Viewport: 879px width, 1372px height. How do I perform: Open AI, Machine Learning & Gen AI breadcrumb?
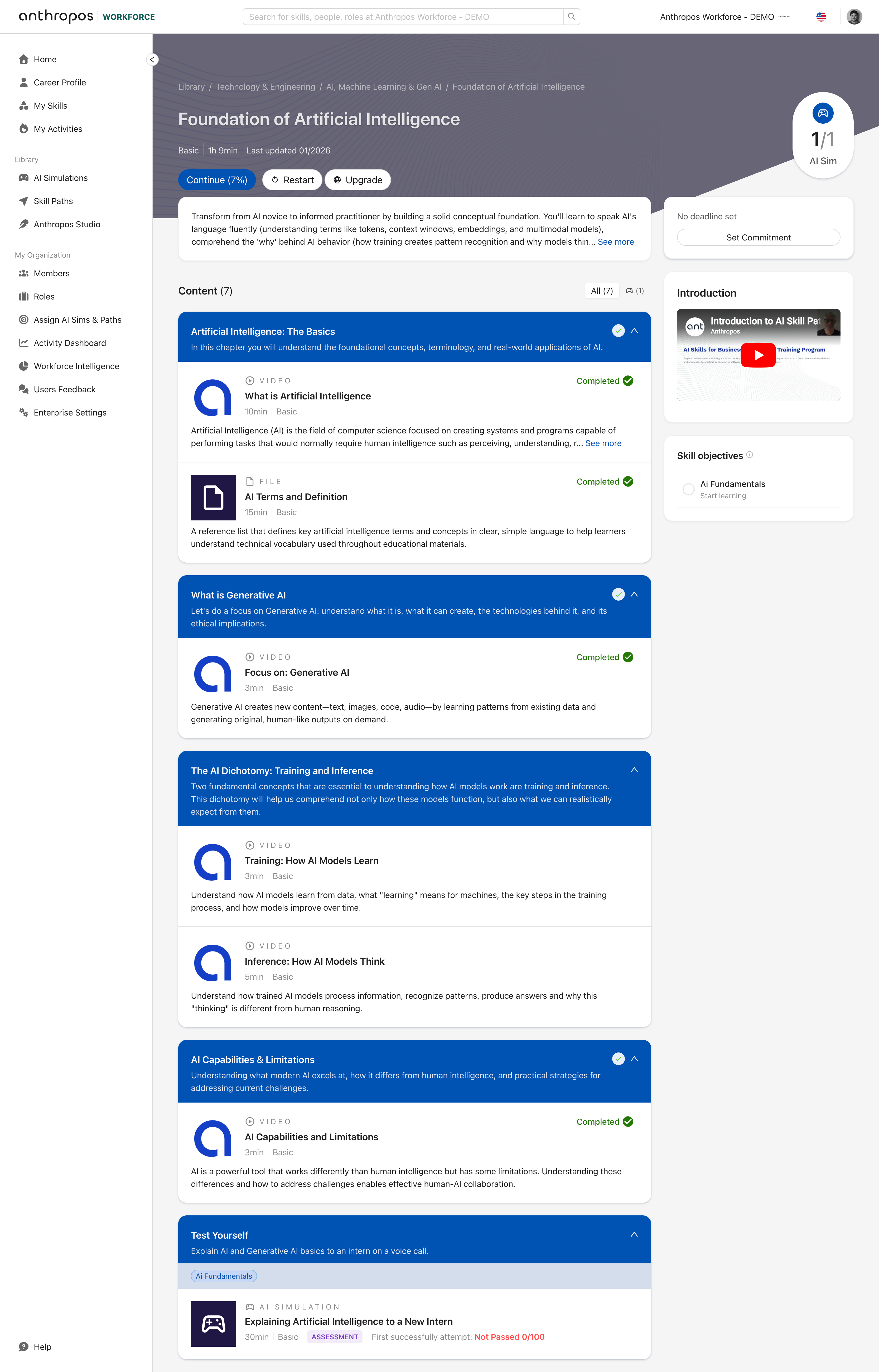click(384, 87)
